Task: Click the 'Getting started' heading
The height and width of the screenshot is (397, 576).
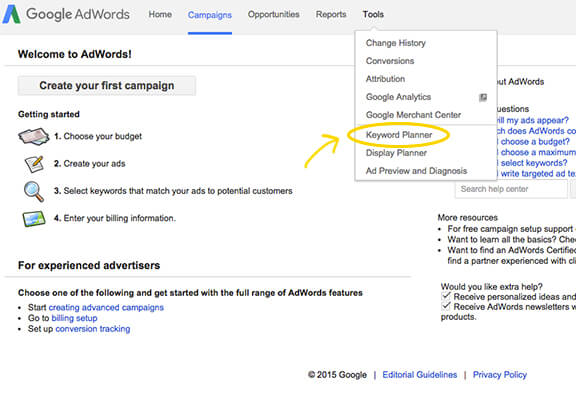Action: (x=49, y=114)
